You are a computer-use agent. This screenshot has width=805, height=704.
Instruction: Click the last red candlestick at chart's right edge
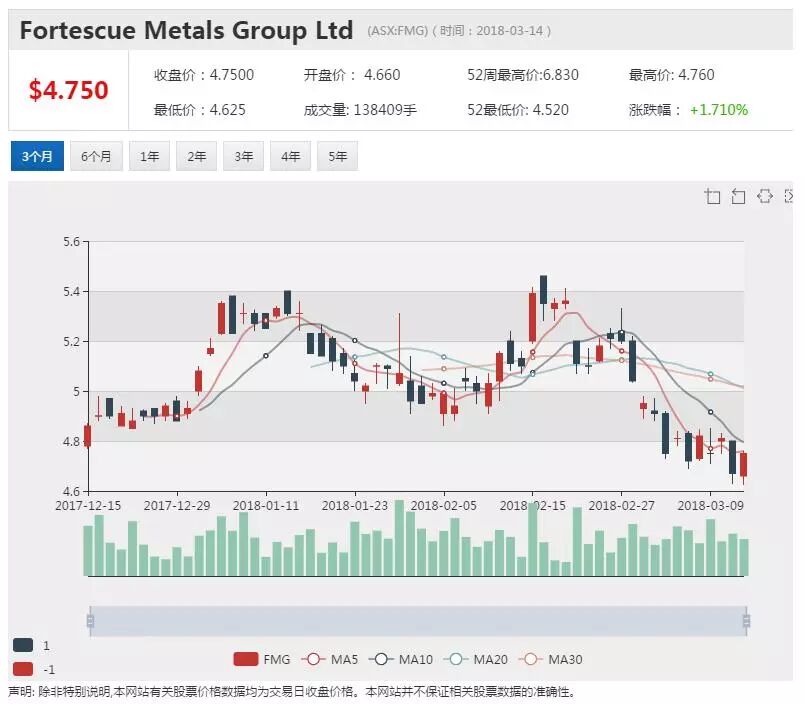[743, 465]
